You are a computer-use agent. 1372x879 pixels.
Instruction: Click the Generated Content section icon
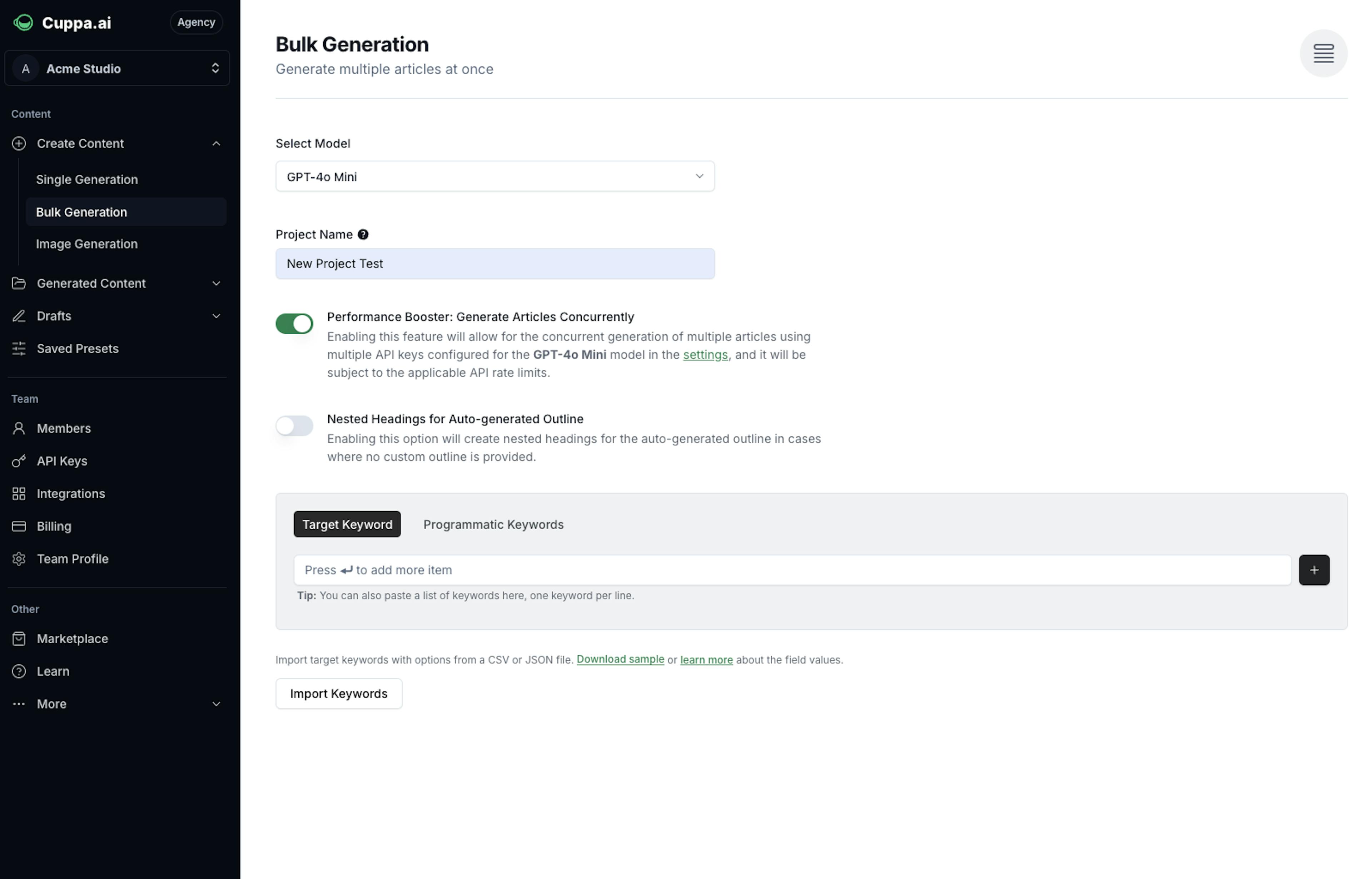click(18, 283)
